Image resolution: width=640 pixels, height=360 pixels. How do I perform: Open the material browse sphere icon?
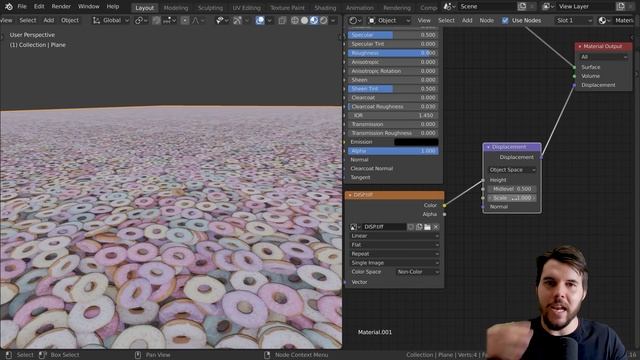(604, 20)
